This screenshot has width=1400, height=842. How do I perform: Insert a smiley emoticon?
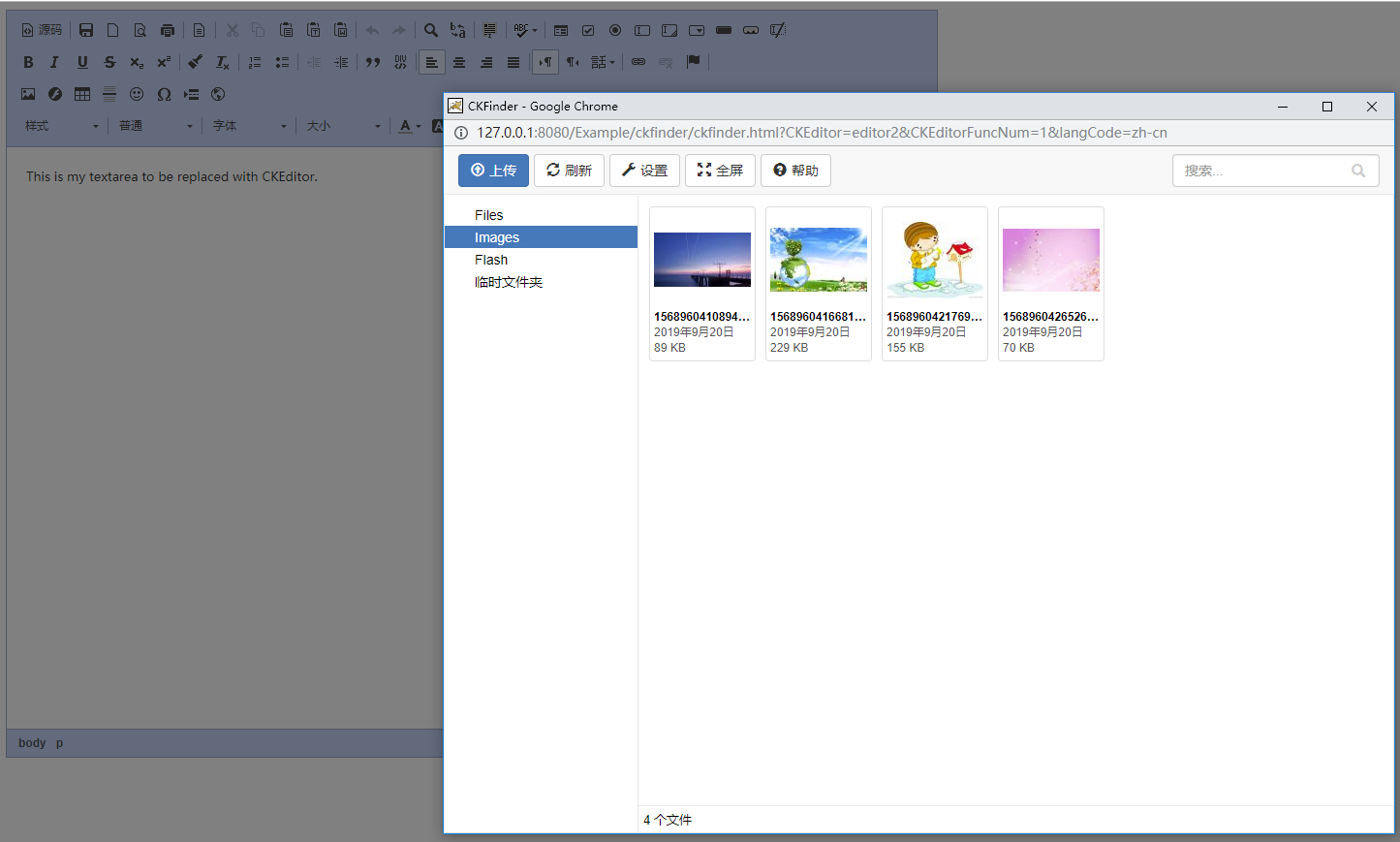(x=137, y=93)
